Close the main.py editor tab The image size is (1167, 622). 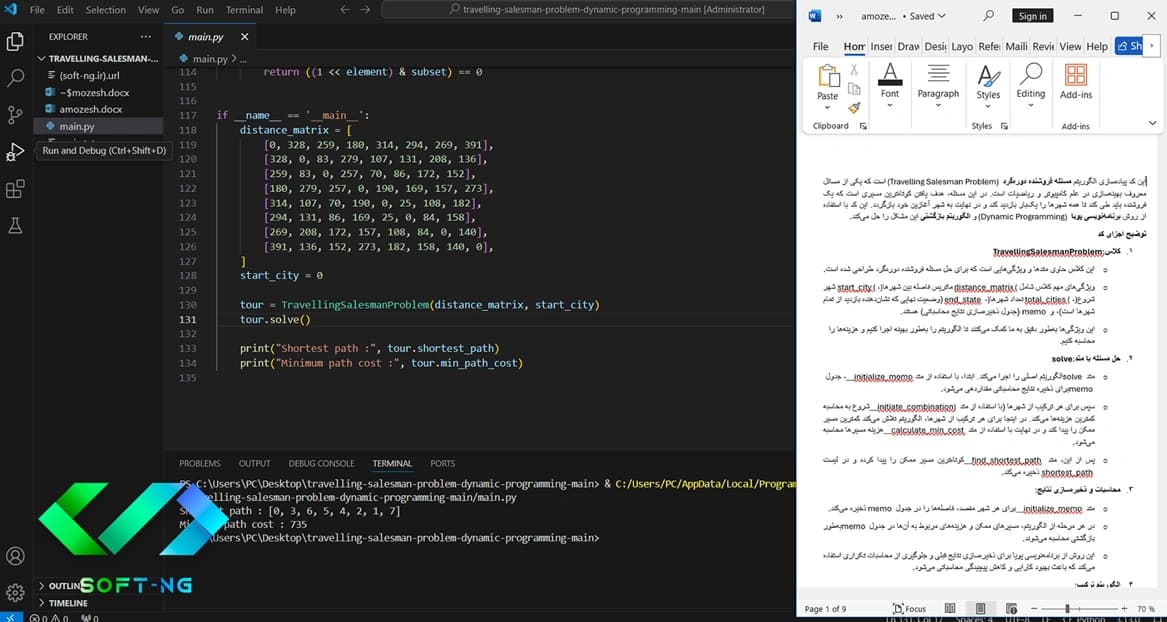[x=245, y=36]
